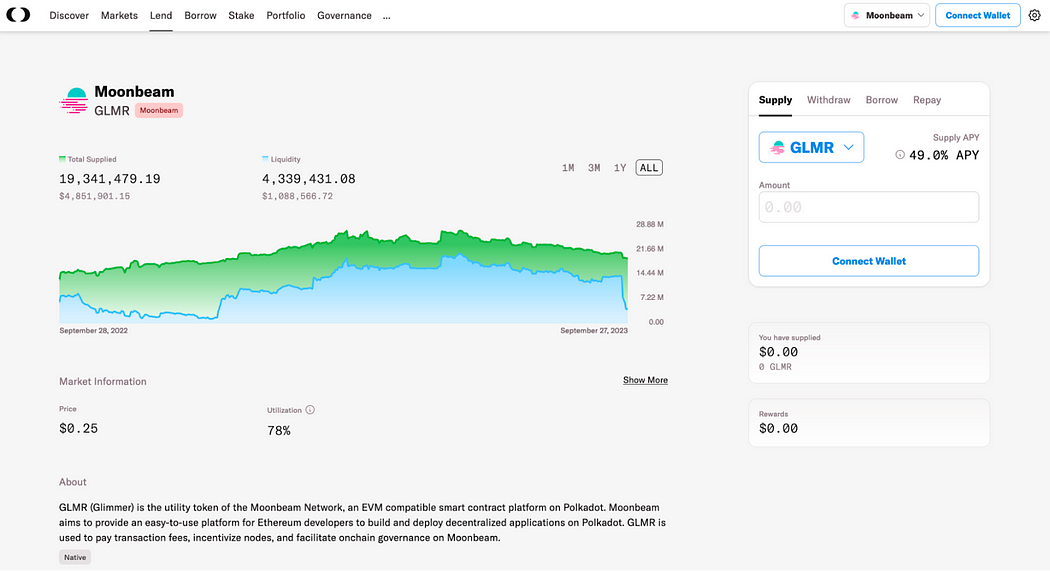Image resolution: width=1050 pixels, height=571 pixels.
Task: Click the You have supplied card
Action: coord(869,353)
